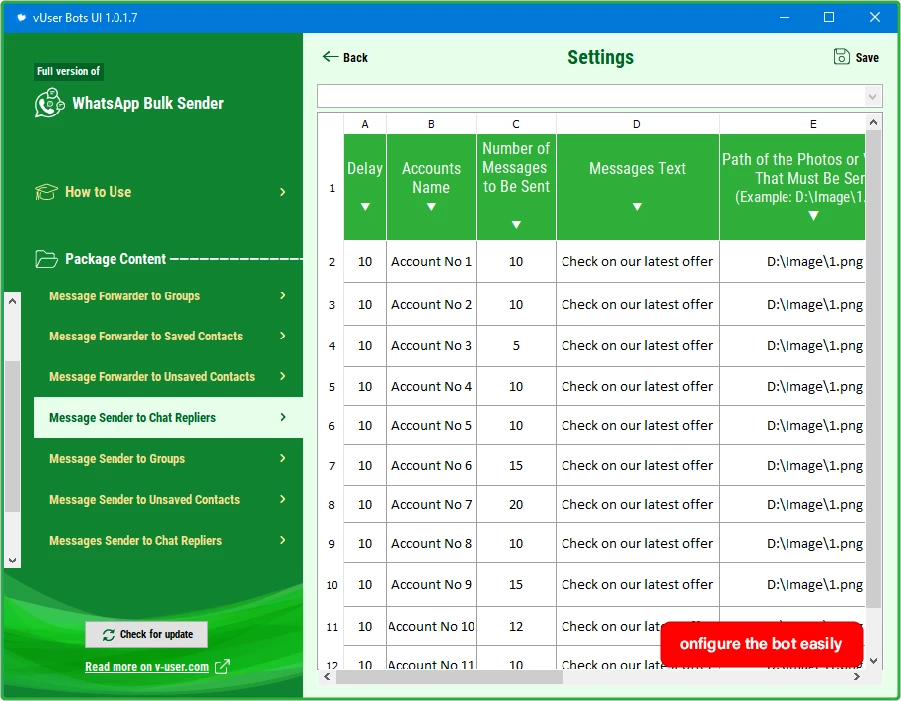Click the table scroll down arrow
The width and height of the screenshot is (901, 701).
tap(873, 661)
